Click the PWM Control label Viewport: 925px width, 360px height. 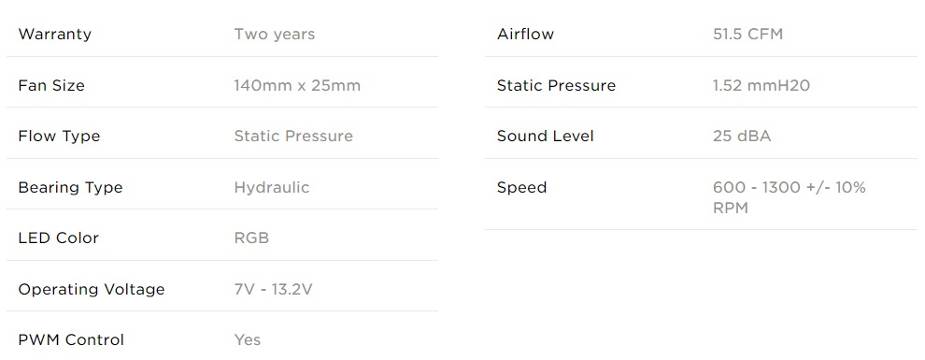point(71,340)
